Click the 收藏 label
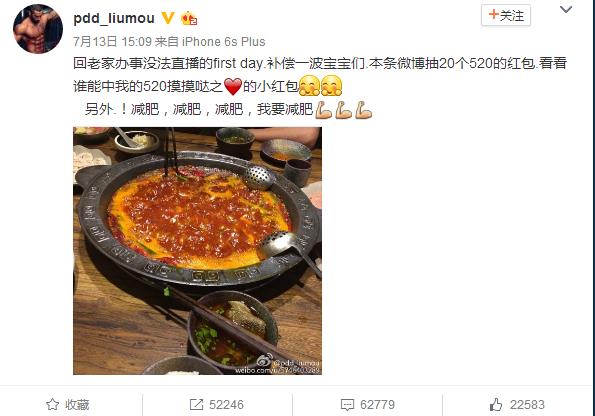This screenshot has width=595, height=416. click(77, 405)
